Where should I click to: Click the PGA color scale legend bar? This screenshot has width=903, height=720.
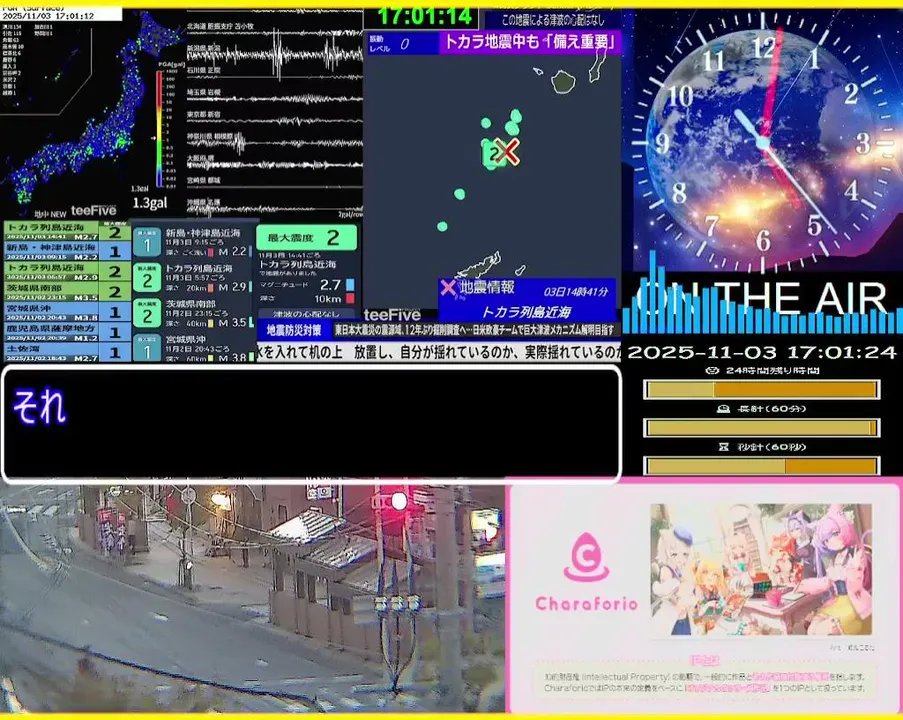click(159, 128)
